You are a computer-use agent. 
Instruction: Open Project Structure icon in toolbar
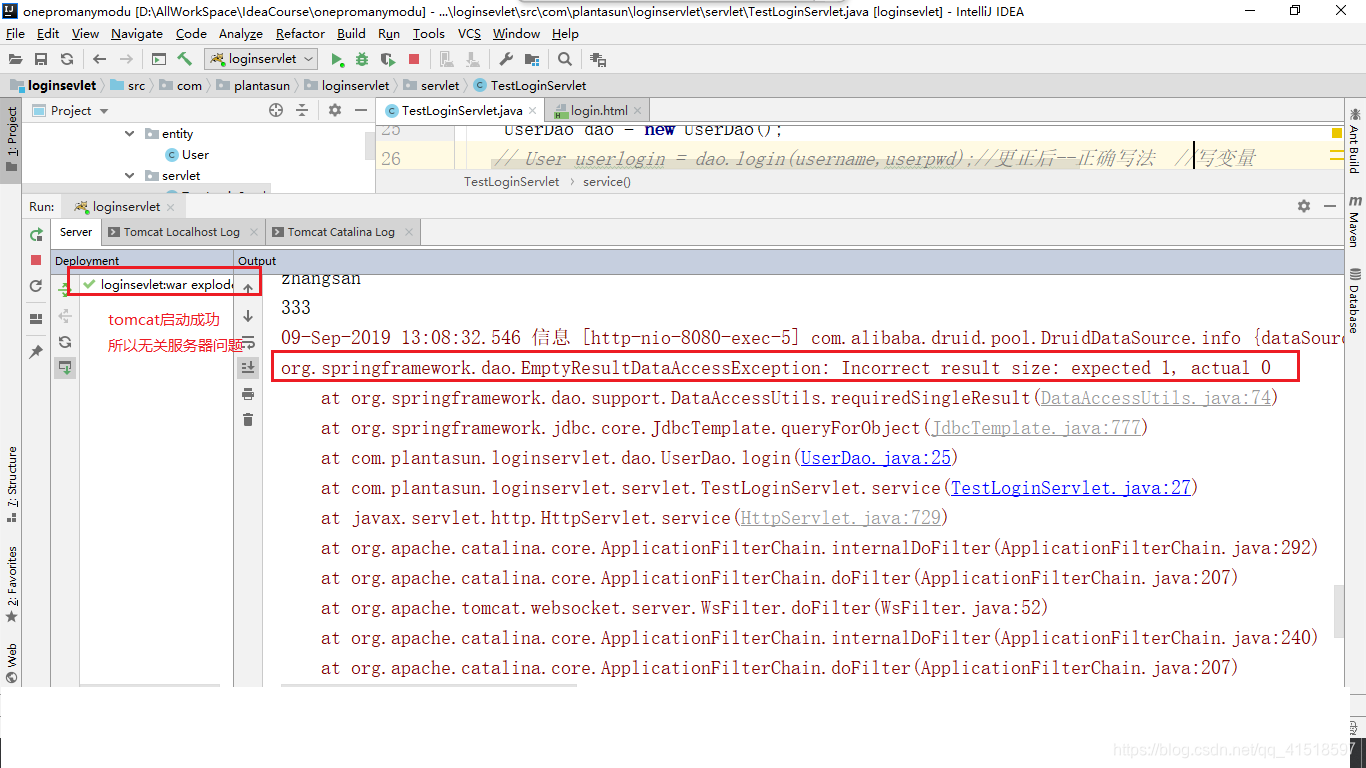531,59
